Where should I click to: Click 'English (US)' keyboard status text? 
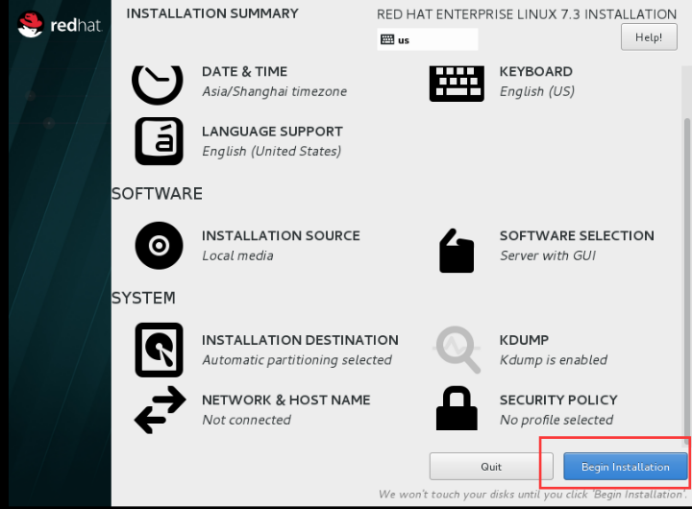click(x=537, y=91)
